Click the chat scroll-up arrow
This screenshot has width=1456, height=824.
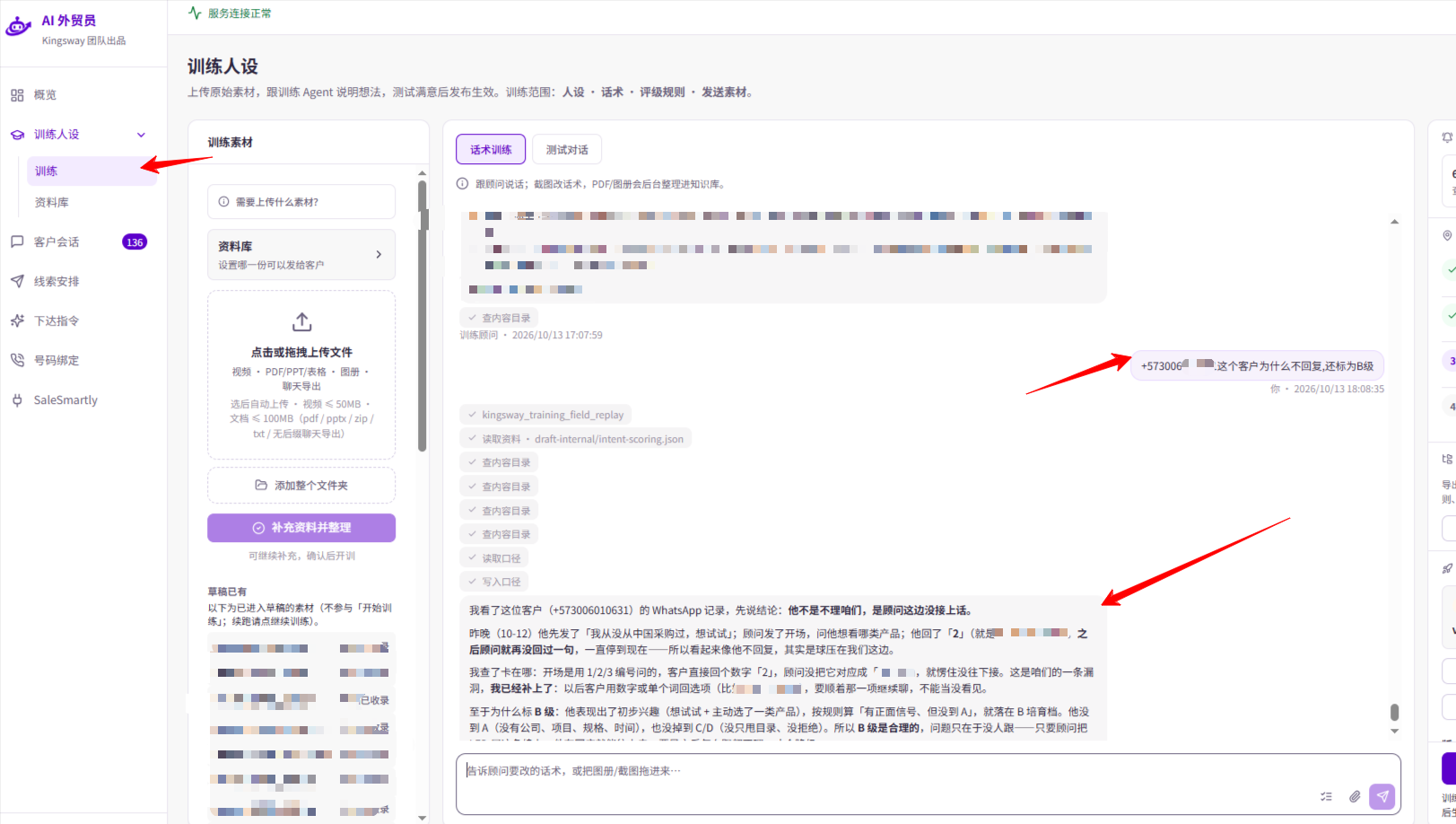pyautogui.click(x=1394, y=222)
